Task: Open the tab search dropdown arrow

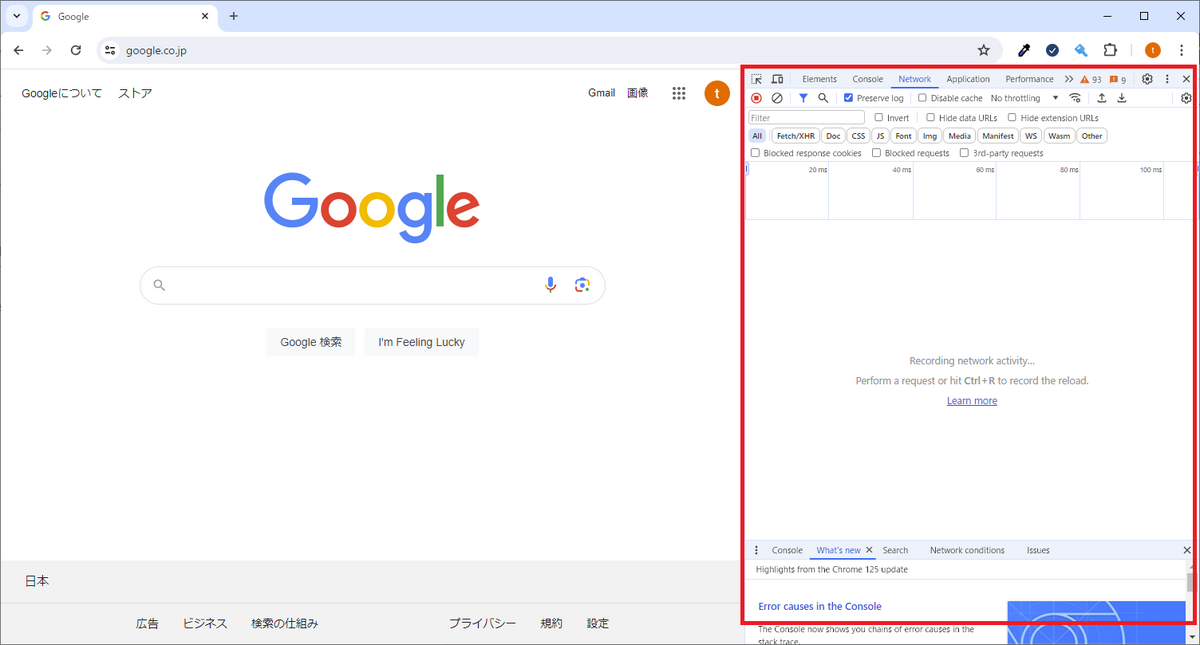Action: 17,16
